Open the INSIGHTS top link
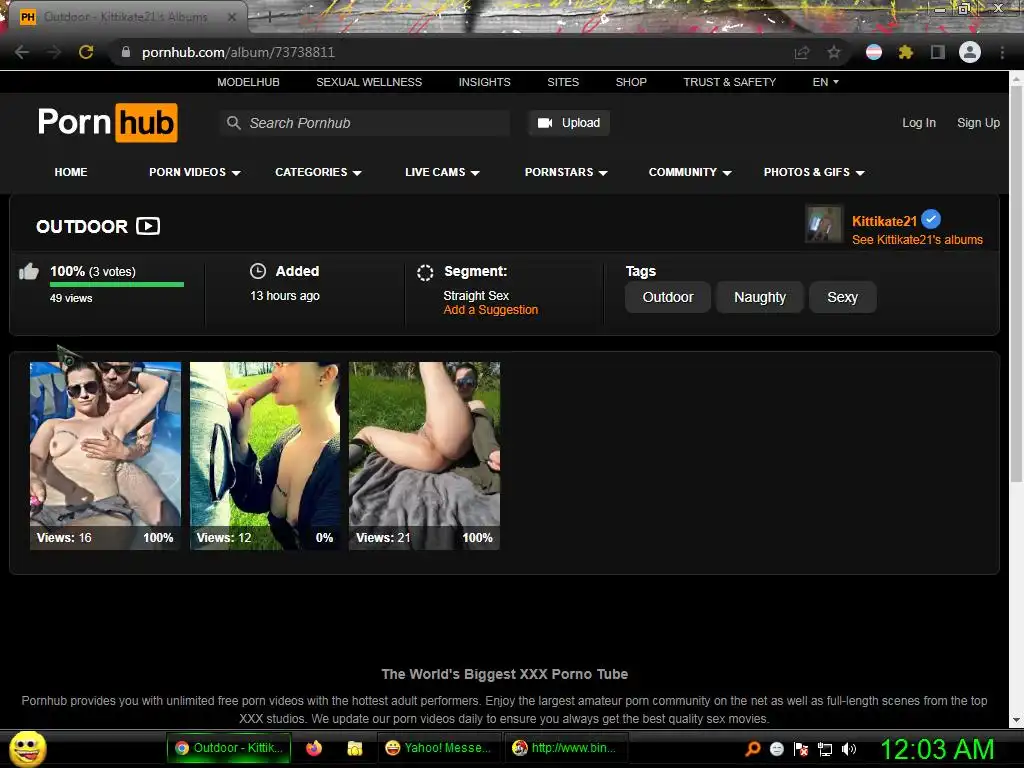1024x768 pixels. pyautogui.click(x=485, y=82)
